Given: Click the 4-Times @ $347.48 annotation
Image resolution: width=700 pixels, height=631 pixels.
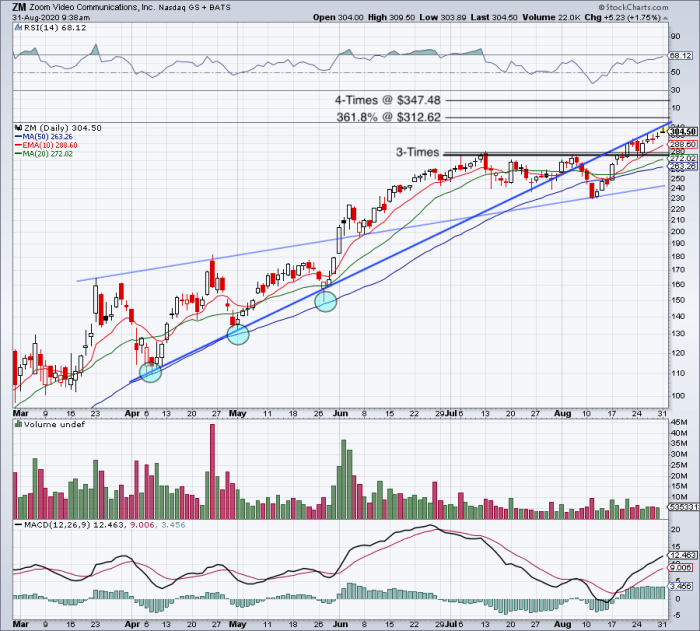Looking at the screenshot, I should click(388, 100).
